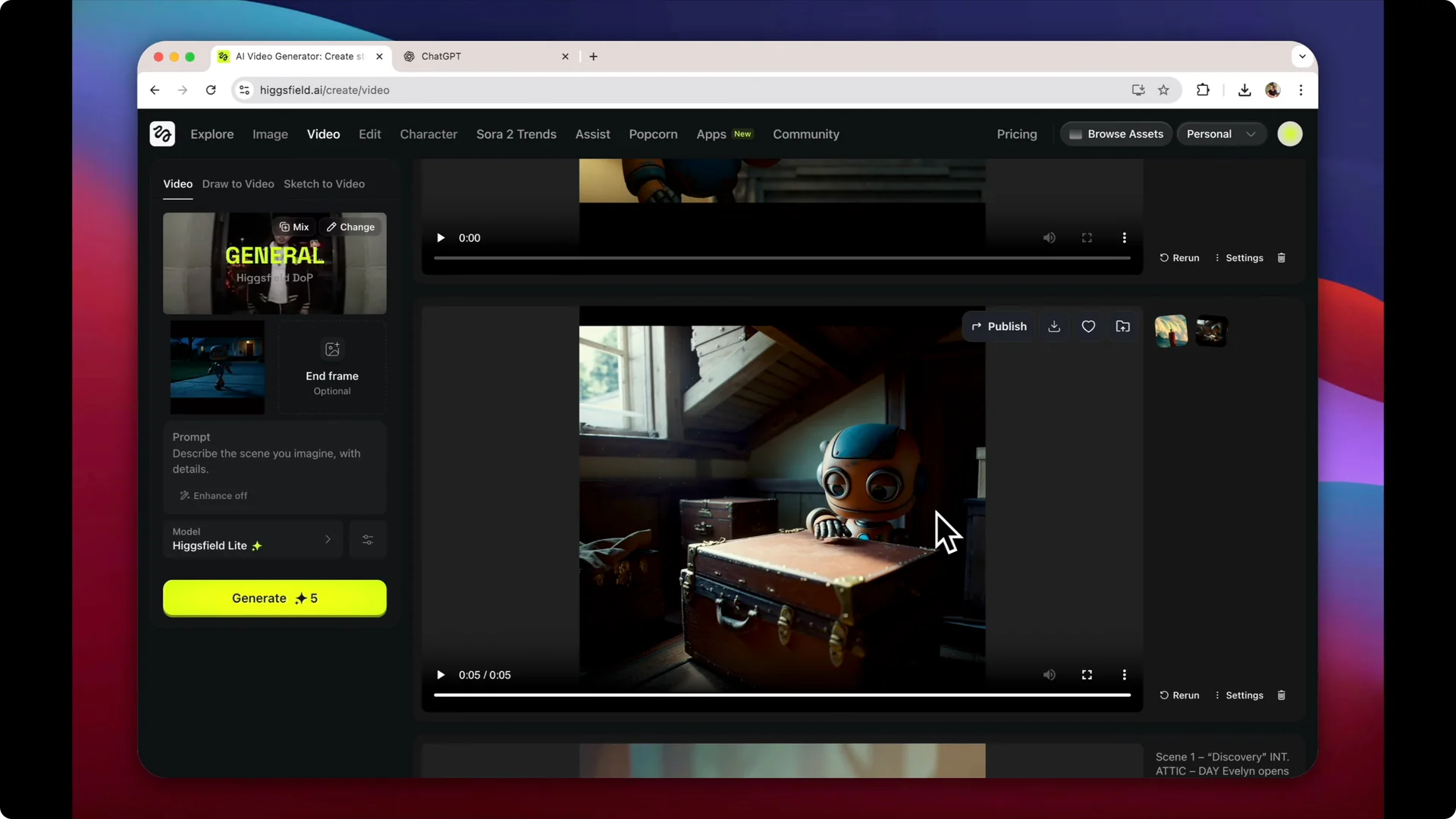Image resolution: width=1456 pixels, height=819 pixels.
Task: Download the robot attic video
Action: pyautogui.click(x=1054, y=326)
